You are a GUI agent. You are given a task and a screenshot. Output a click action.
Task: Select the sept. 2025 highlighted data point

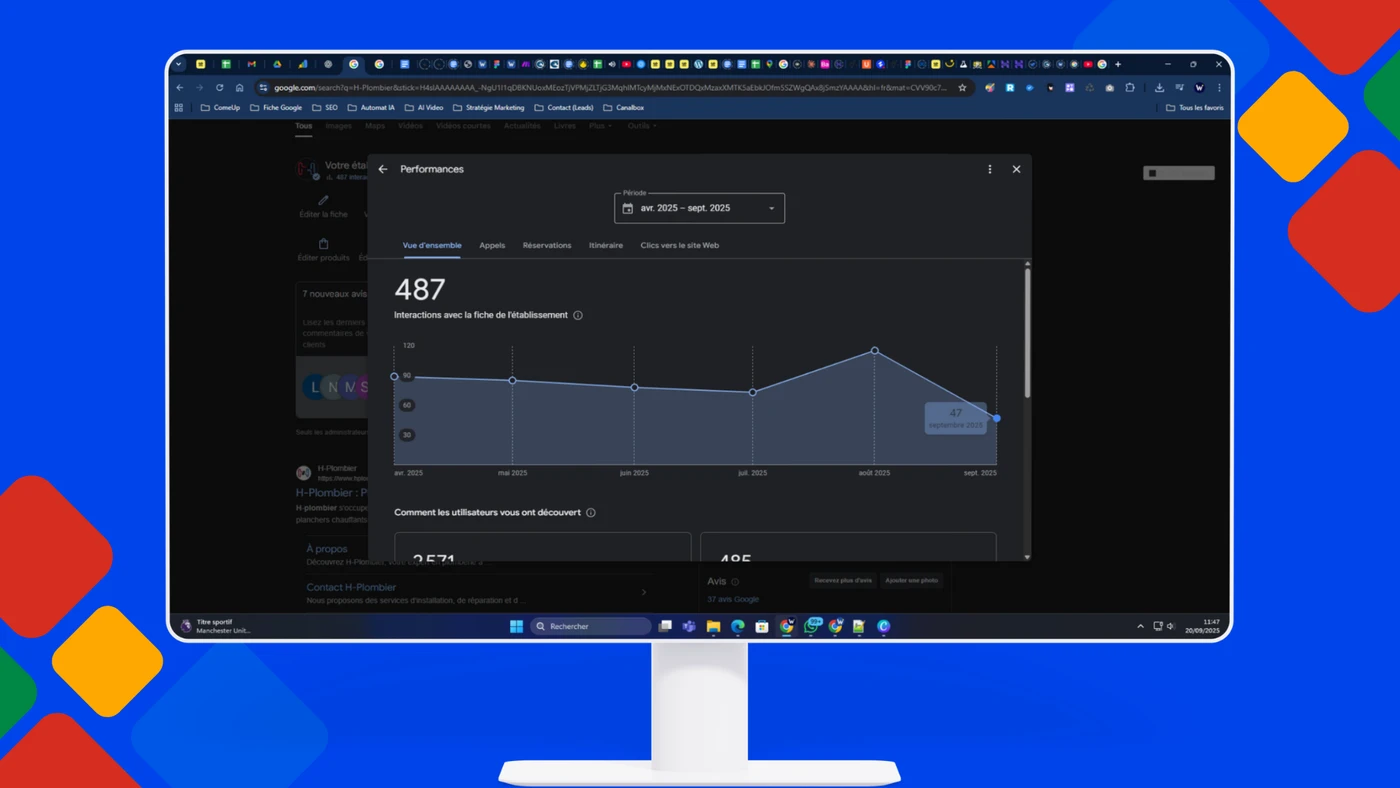pos(997,418)
